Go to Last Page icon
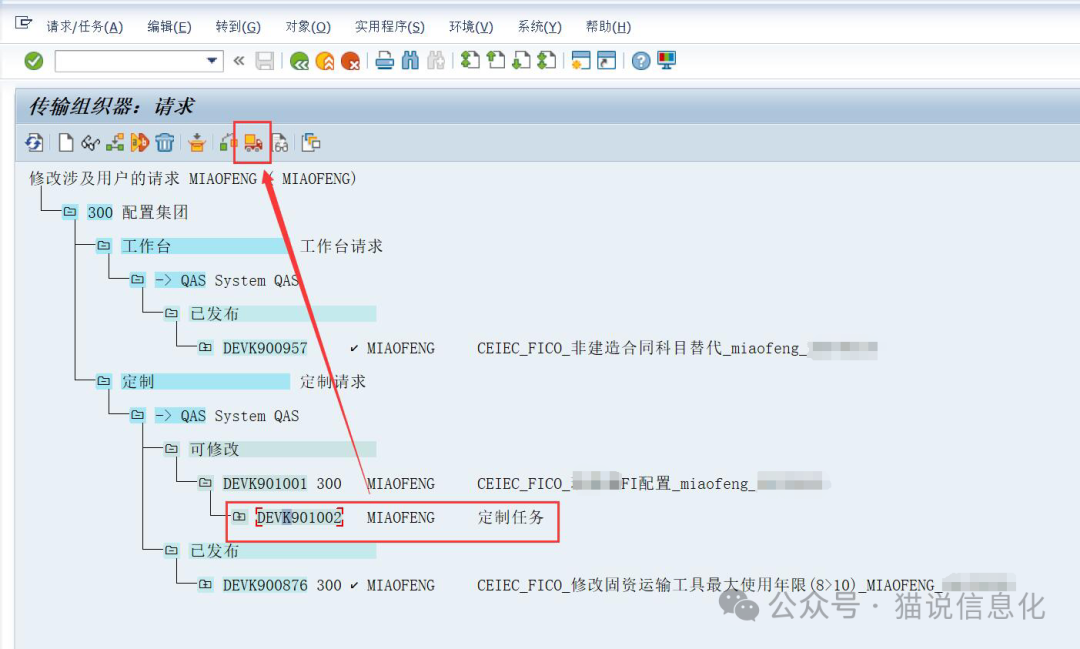 pos(547,61)
